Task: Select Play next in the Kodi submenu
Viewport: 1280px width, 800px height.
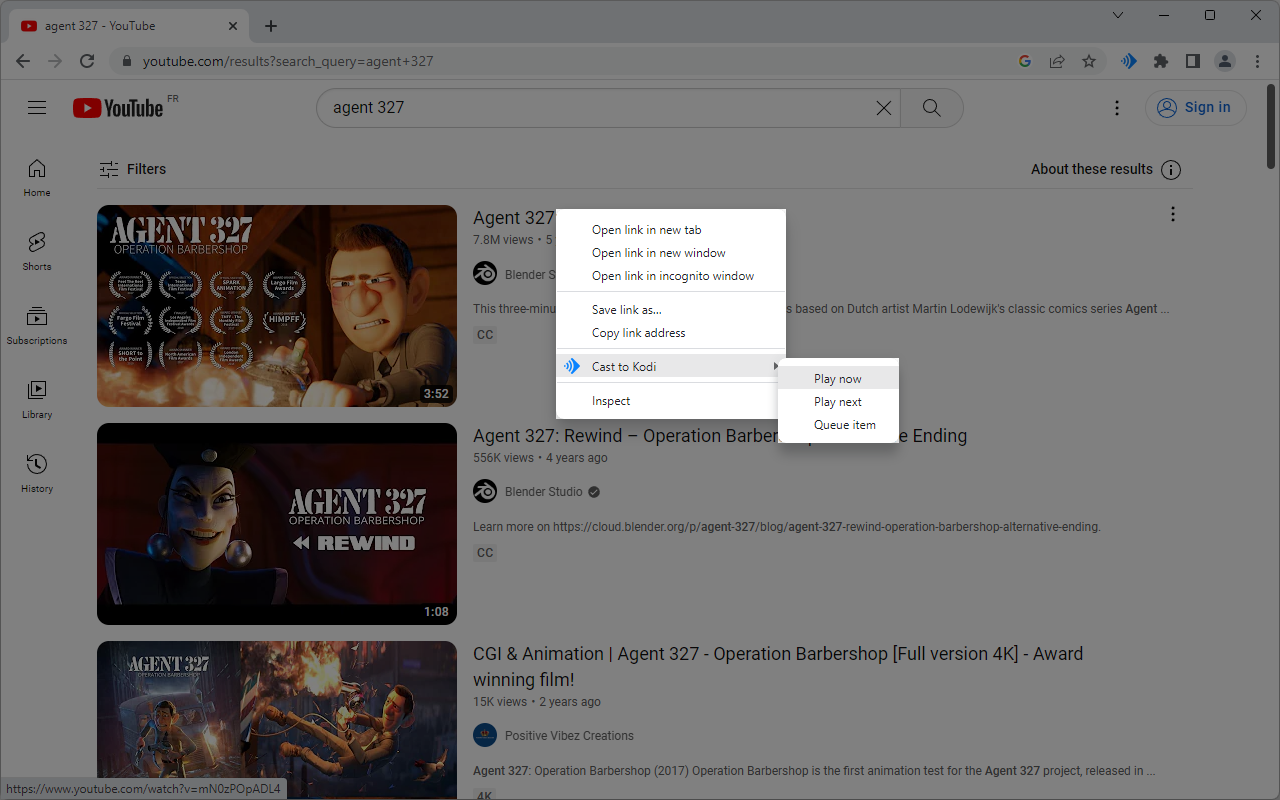Action: point(838,402)
